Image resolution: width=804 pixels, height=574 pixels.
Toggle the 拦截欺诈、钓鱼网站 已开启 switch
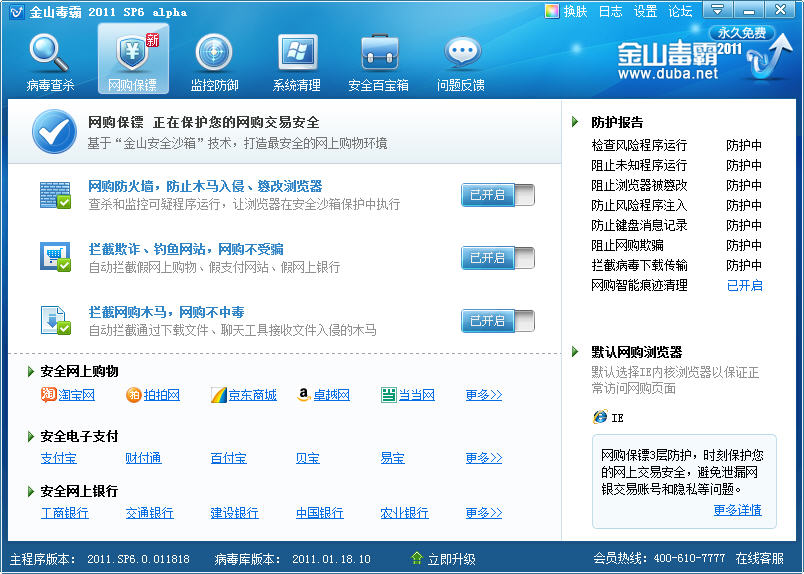tap(498, 258)
